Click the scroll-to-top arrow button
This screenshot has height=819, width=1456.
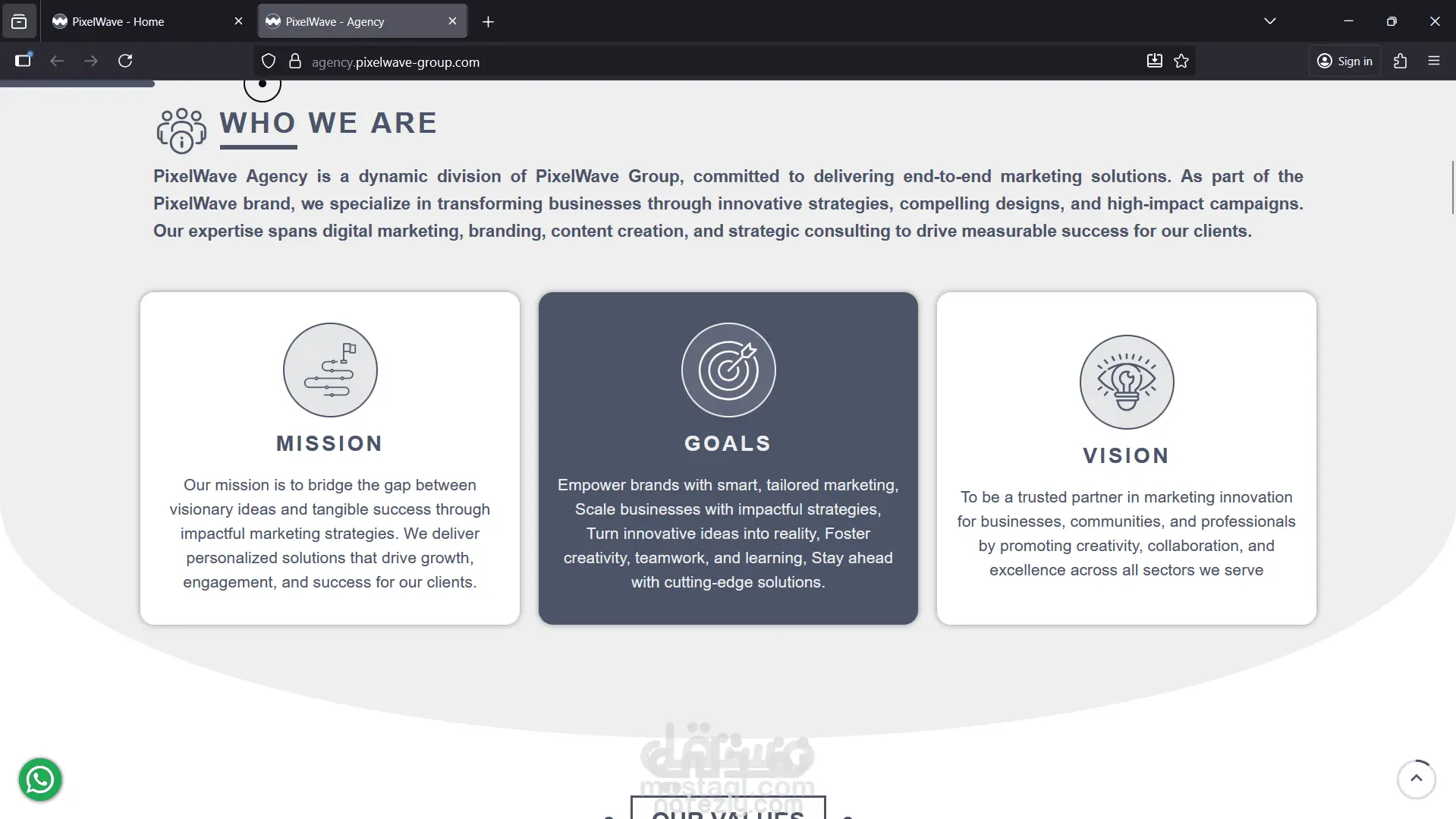[1416, 779]
